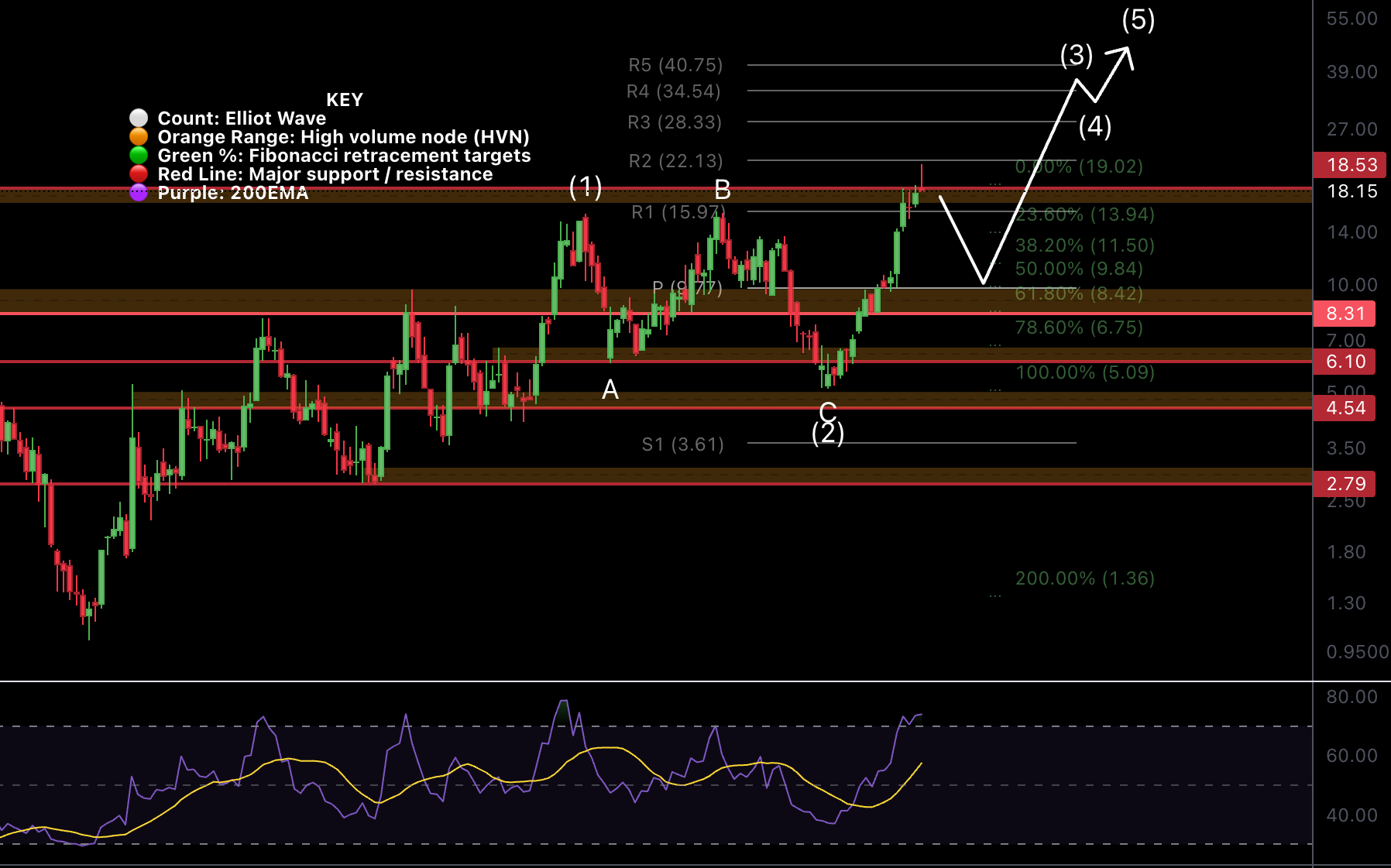Select the Count: Elliot Wave legend text
The height and width of the screenshot is (868, 1391).
click(x=242, y=118)
